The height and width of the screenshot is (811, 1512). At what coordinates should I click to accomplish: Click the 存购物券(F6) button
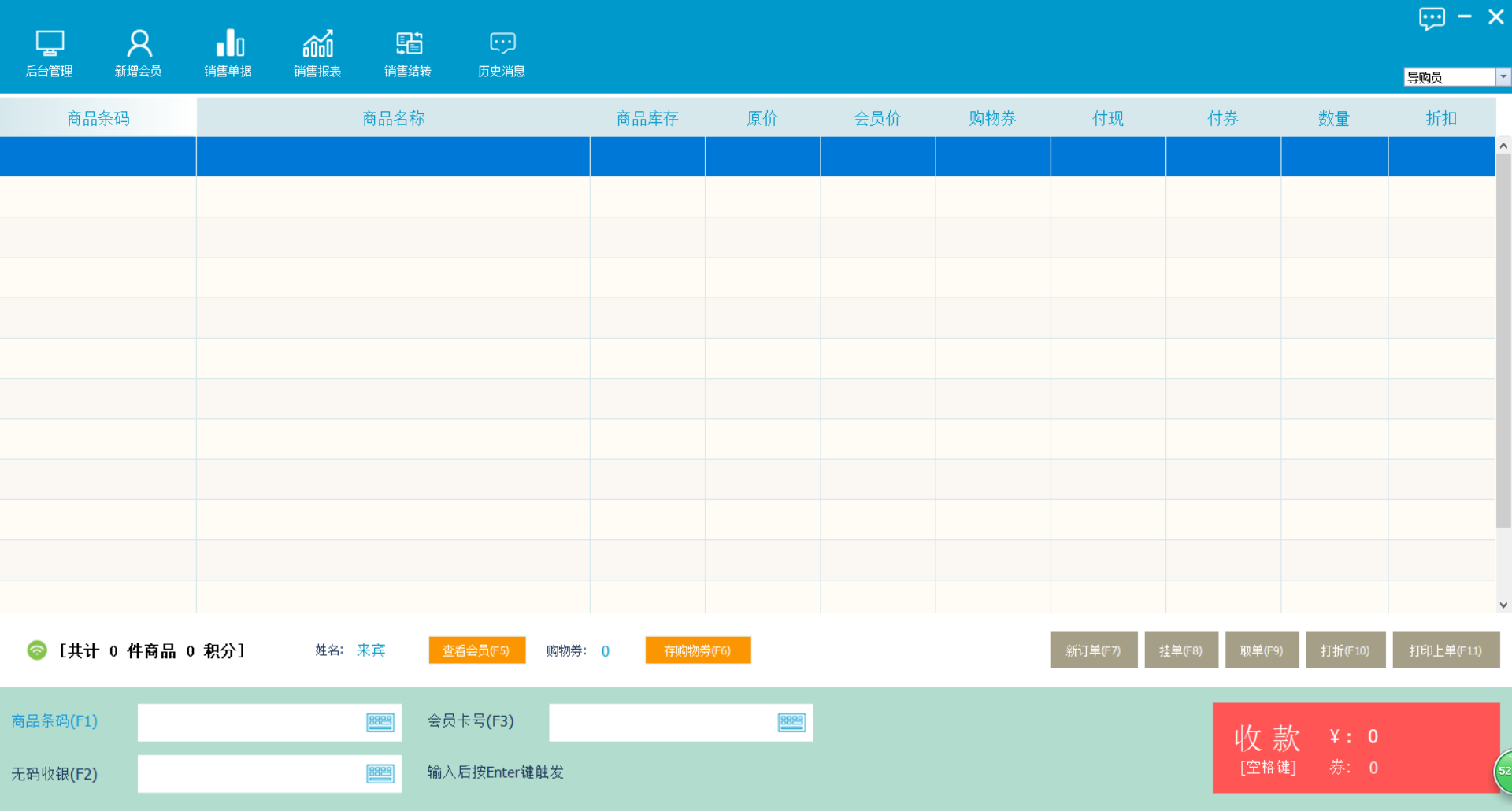click(x=697, y=650)
